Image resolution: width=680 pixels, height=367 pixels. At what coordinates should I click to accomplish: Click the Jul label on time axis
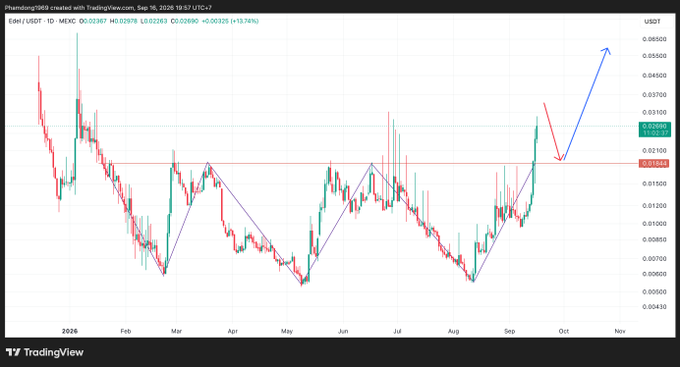tap(397, 331)
